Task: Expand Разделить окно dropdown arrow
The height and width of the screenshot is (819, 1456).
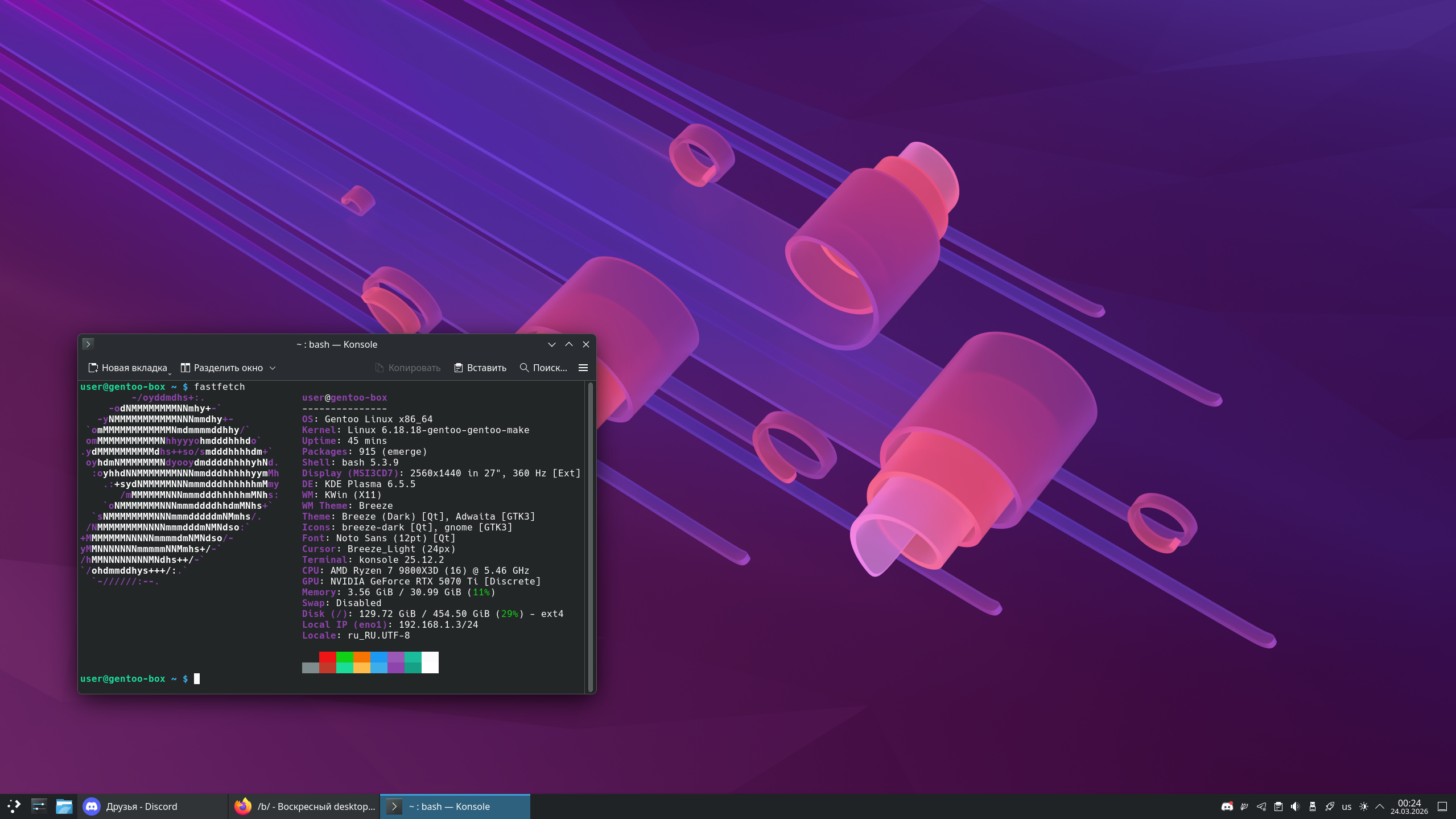Action: 273,368
